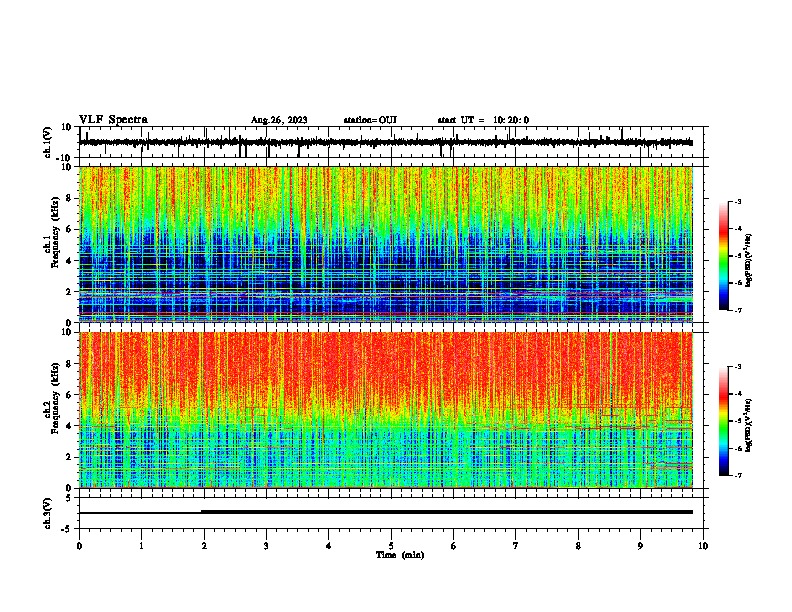792x612 pixels.
Task: Click the ch.1 color bar log(PSD) unit label
Action: pyautogui.click(x=749, y=260)
